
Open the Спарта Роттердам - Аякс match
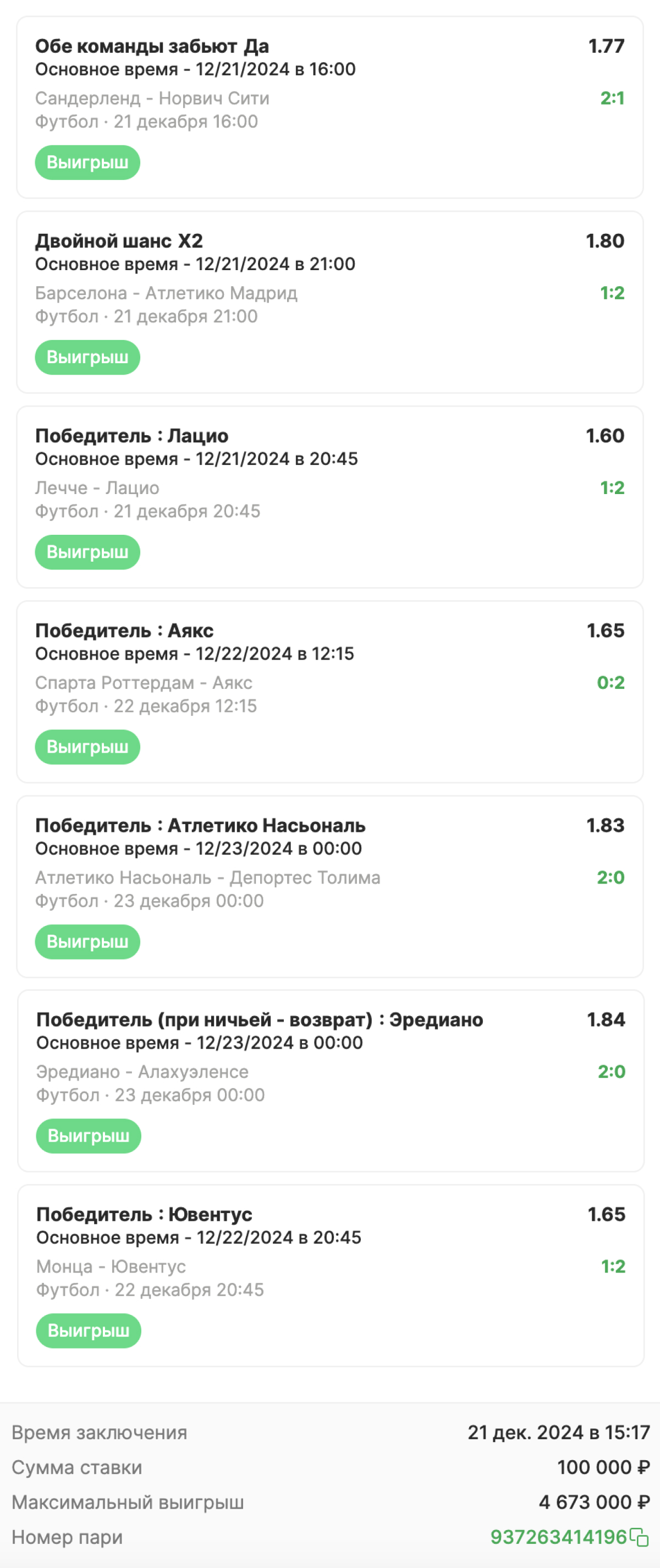[144, 682]
